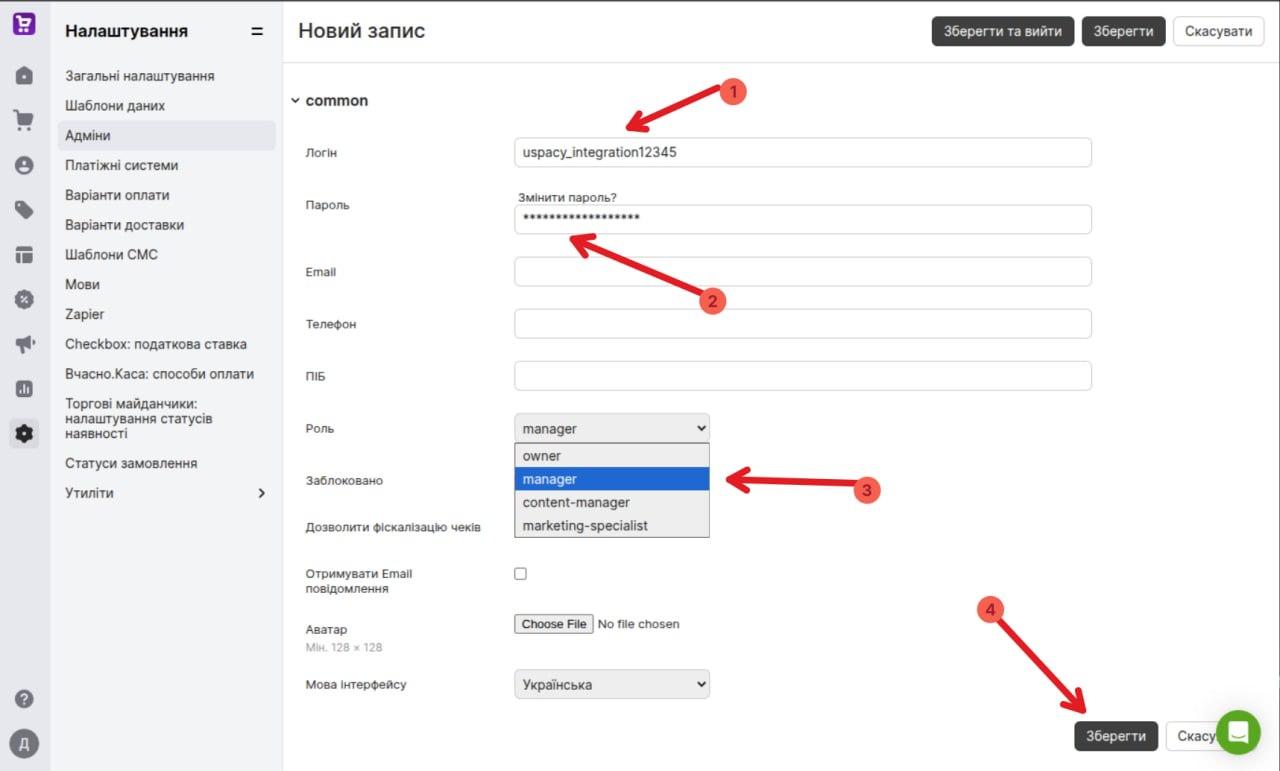Choose the owner role option
The height and width of the screenshot is (771, 1280).
(x=612, y=456)
